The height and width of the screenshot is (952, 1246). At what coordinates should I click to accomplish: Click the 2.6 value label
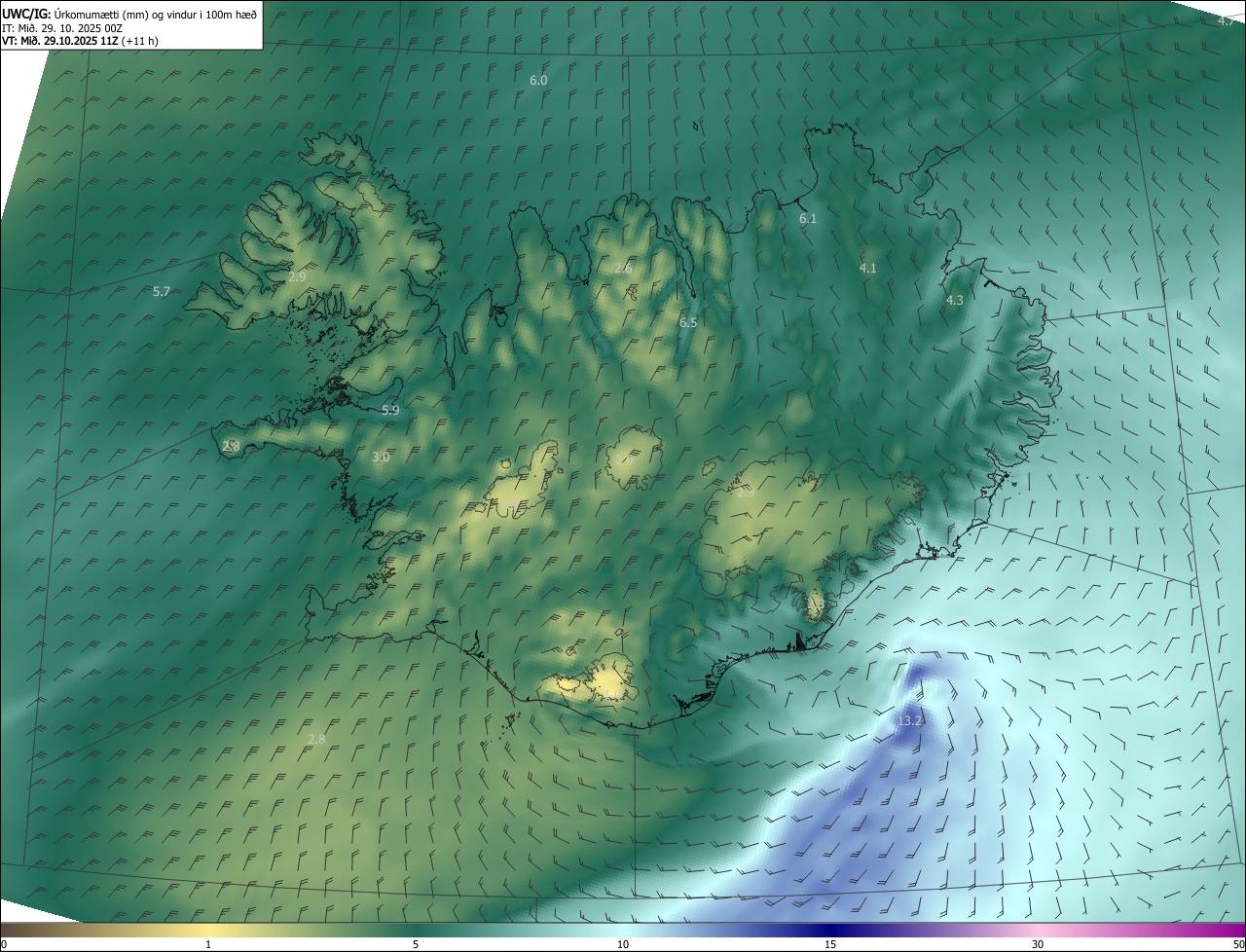point(624,268)
